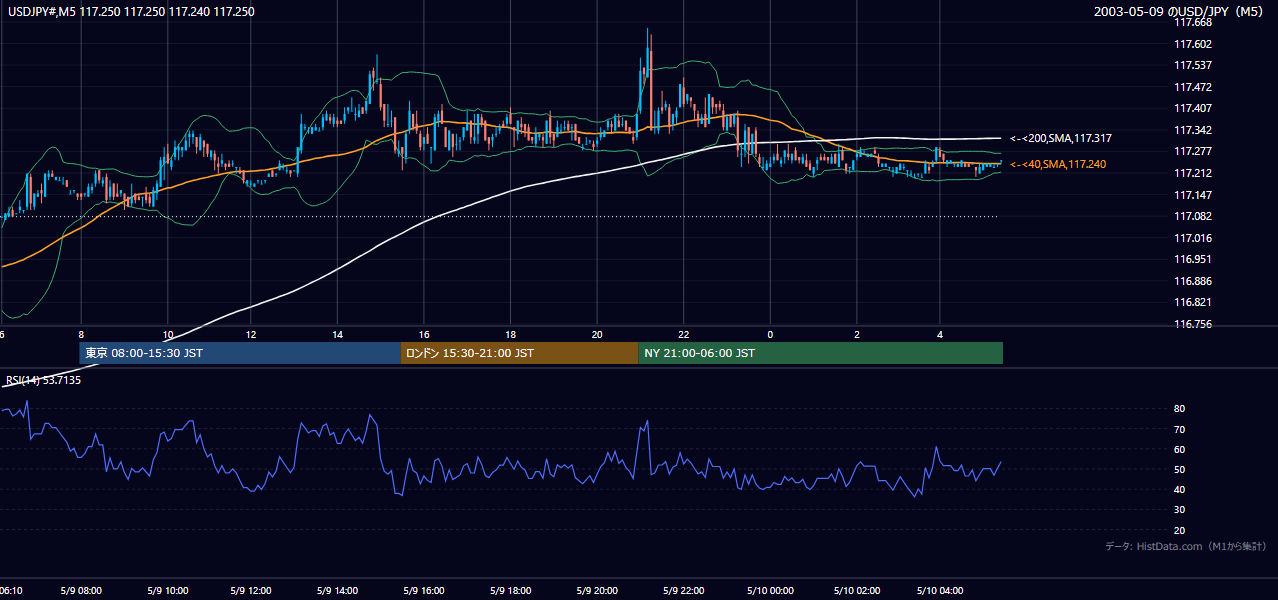1278x600 pixels.
Task: Click RSI scale level 70
Action: point(1180,429)
